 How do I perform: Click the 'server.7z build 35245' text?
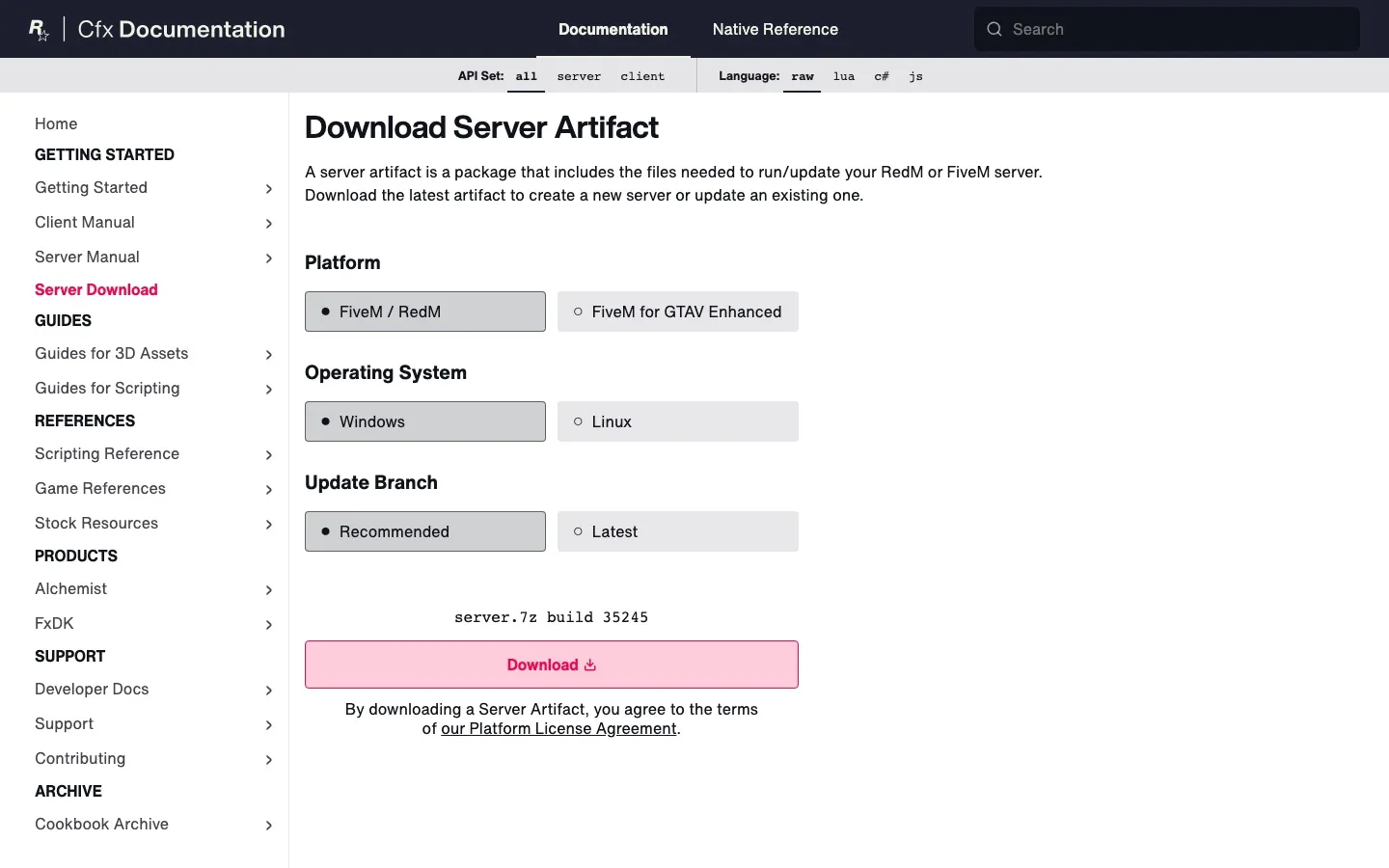tap(552, 617)
